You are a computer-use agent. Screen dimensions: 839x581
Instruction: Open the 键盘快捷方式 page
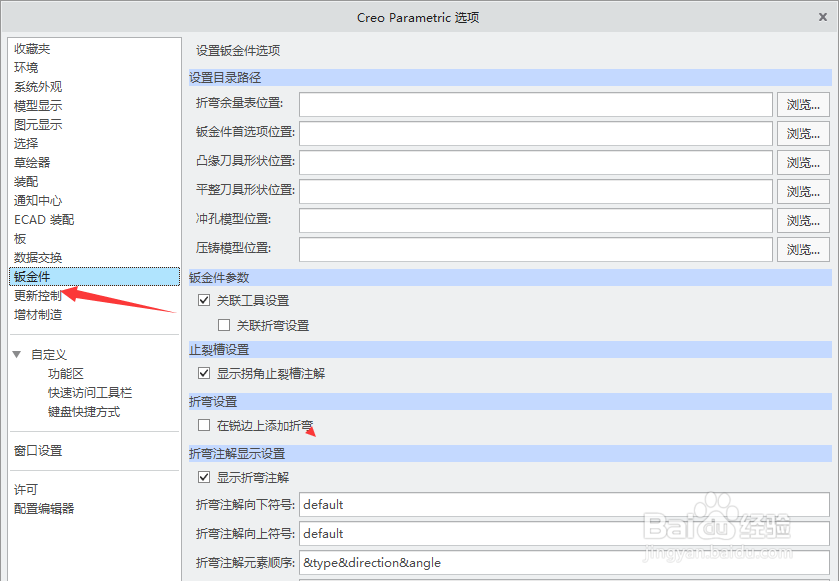[84, 412]
